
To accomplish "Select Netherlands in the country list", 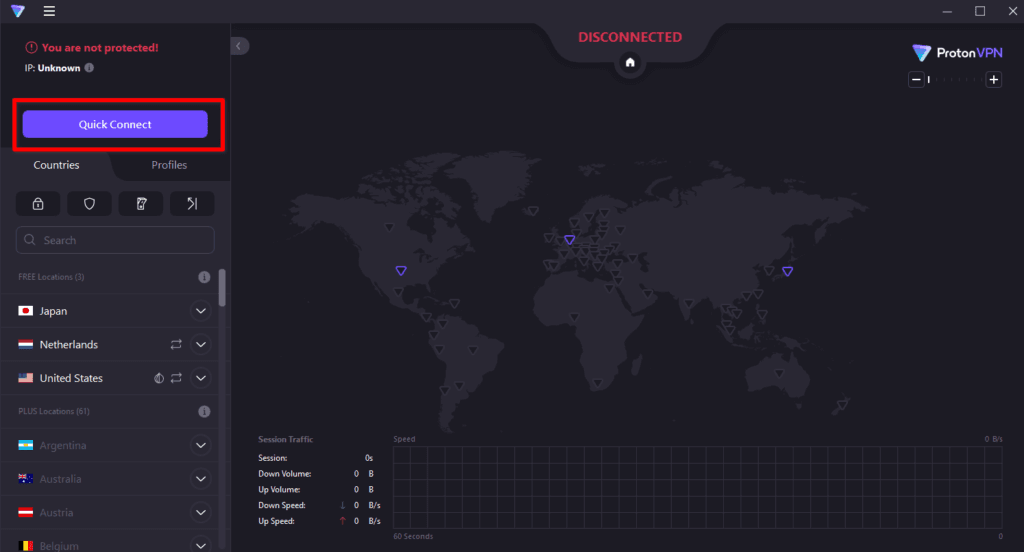I will [x=69, y=344].
